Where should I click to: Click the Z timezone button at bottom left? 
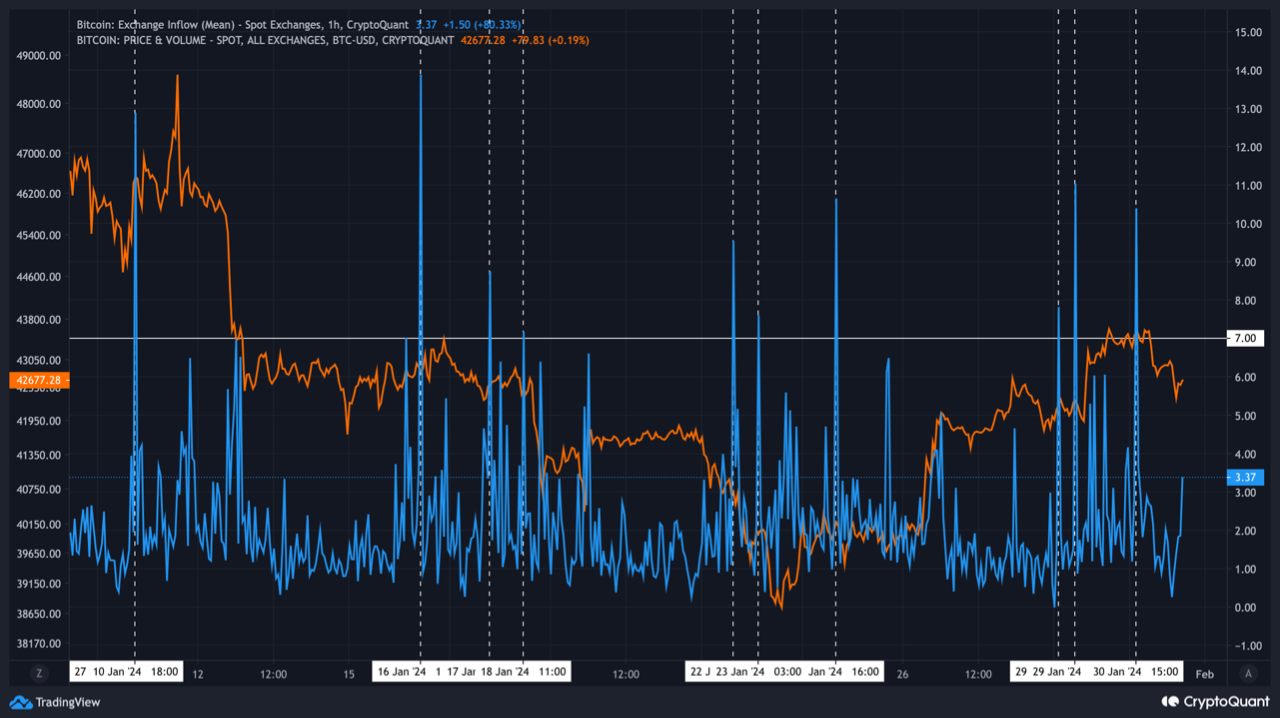pyautogui.click(x=39, y=672)
